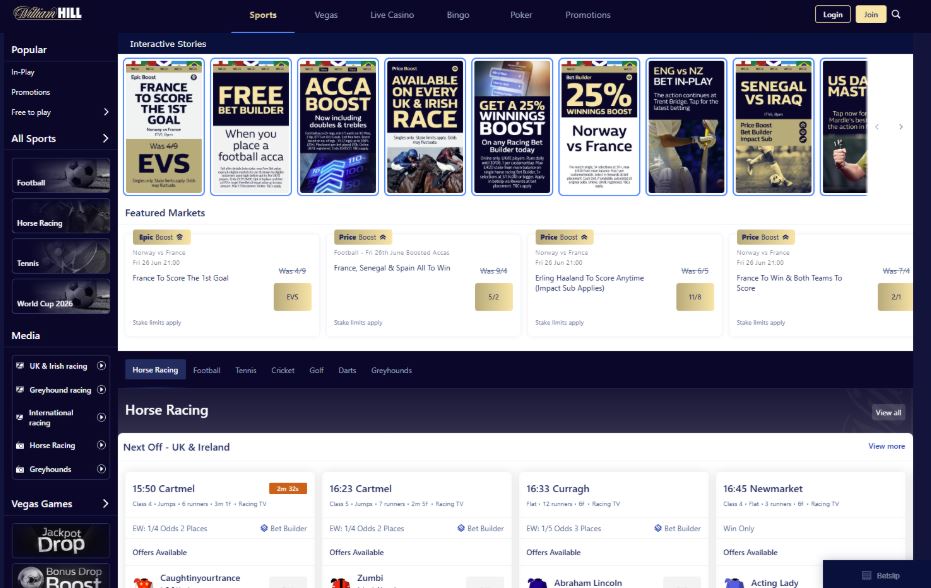The image size is (931, 588).
Task: Select 5/2 odds boosted acca
Action: point(493,297)
